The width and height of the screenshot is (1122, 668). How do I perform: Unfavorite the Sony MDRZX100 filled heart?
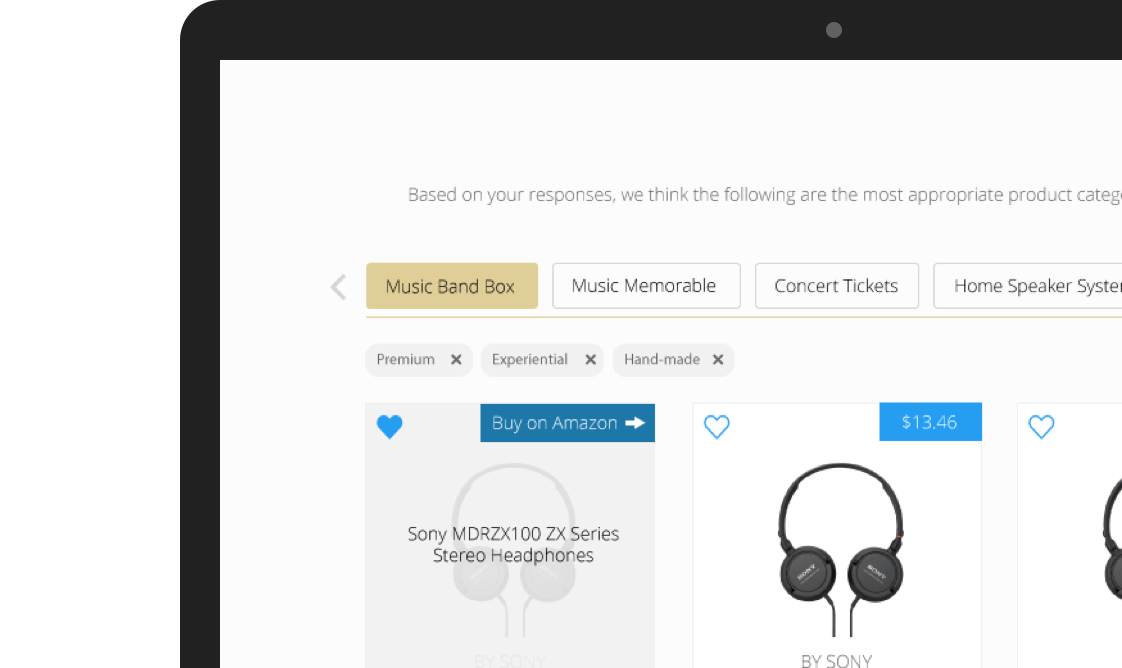click(x=389, y=426)
